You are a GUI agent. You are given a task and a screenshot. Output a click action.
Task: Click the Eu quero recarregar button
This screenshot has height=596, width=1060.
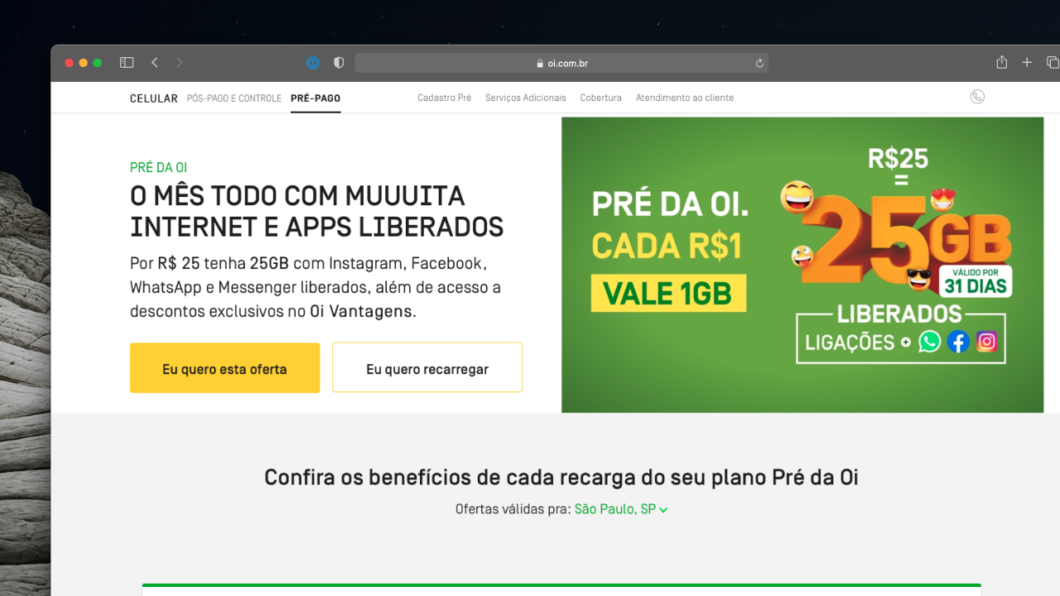(427, 368)
